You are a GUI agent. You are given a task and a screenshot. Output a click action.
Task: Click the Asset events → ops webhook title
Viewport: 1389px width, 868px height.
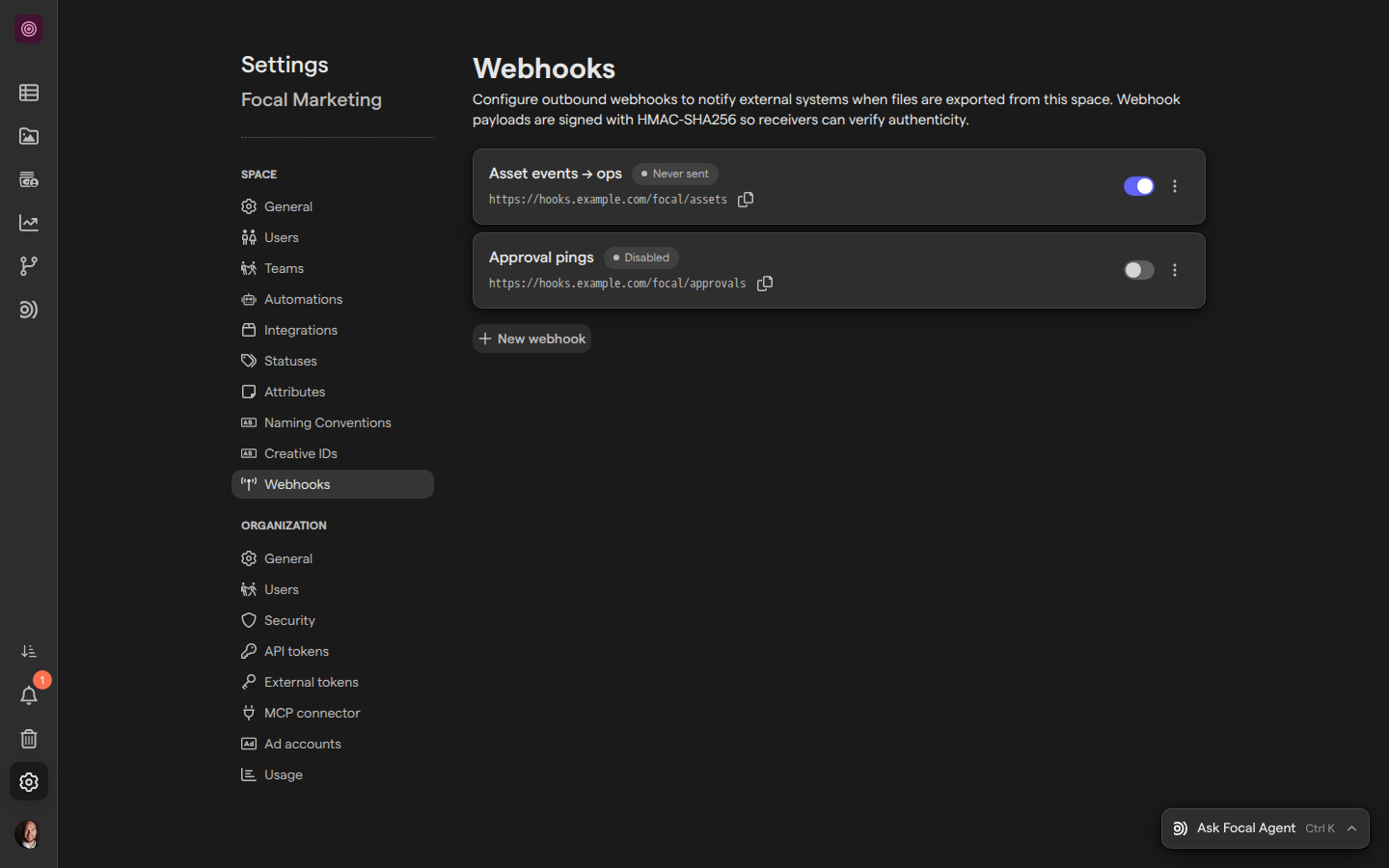tap(556, 174)
